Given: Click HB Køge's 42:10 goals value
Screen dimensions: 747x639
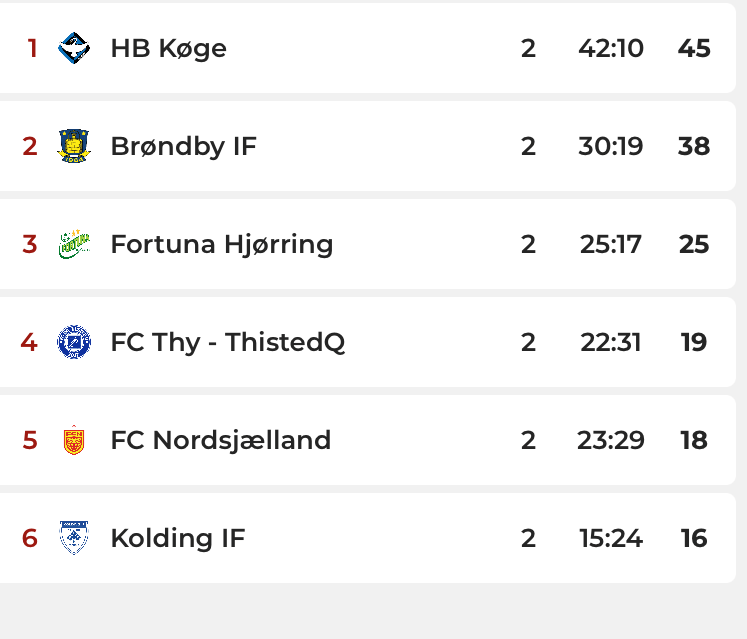Looking at the screenshot, I should 611,48.
